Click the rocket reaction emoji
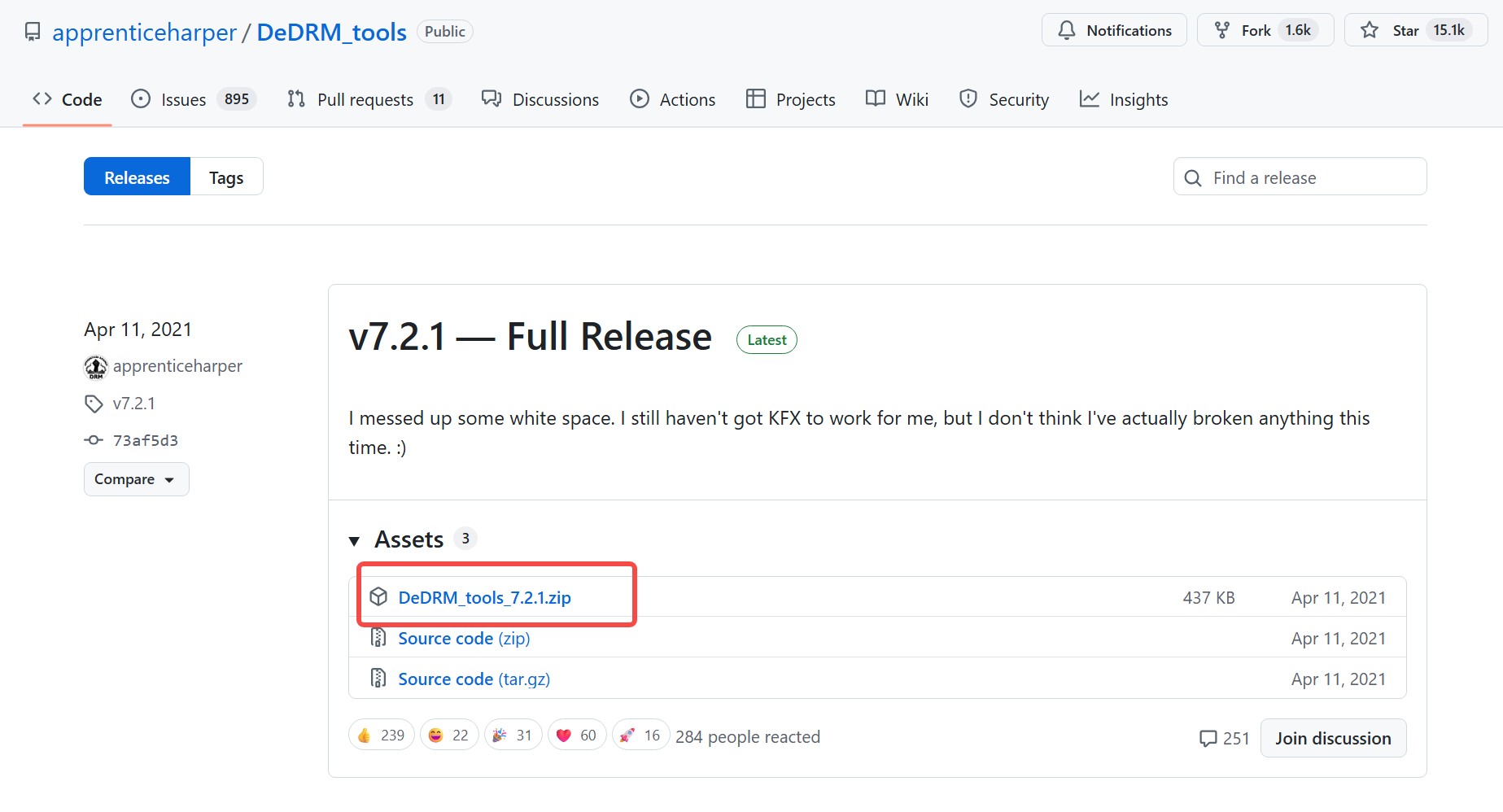 pos(627,736)
